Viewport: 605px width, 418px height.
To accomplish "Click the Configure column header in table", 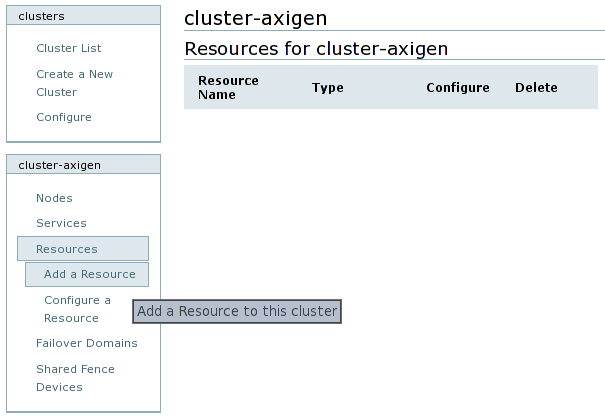I will tap(457, 87).
